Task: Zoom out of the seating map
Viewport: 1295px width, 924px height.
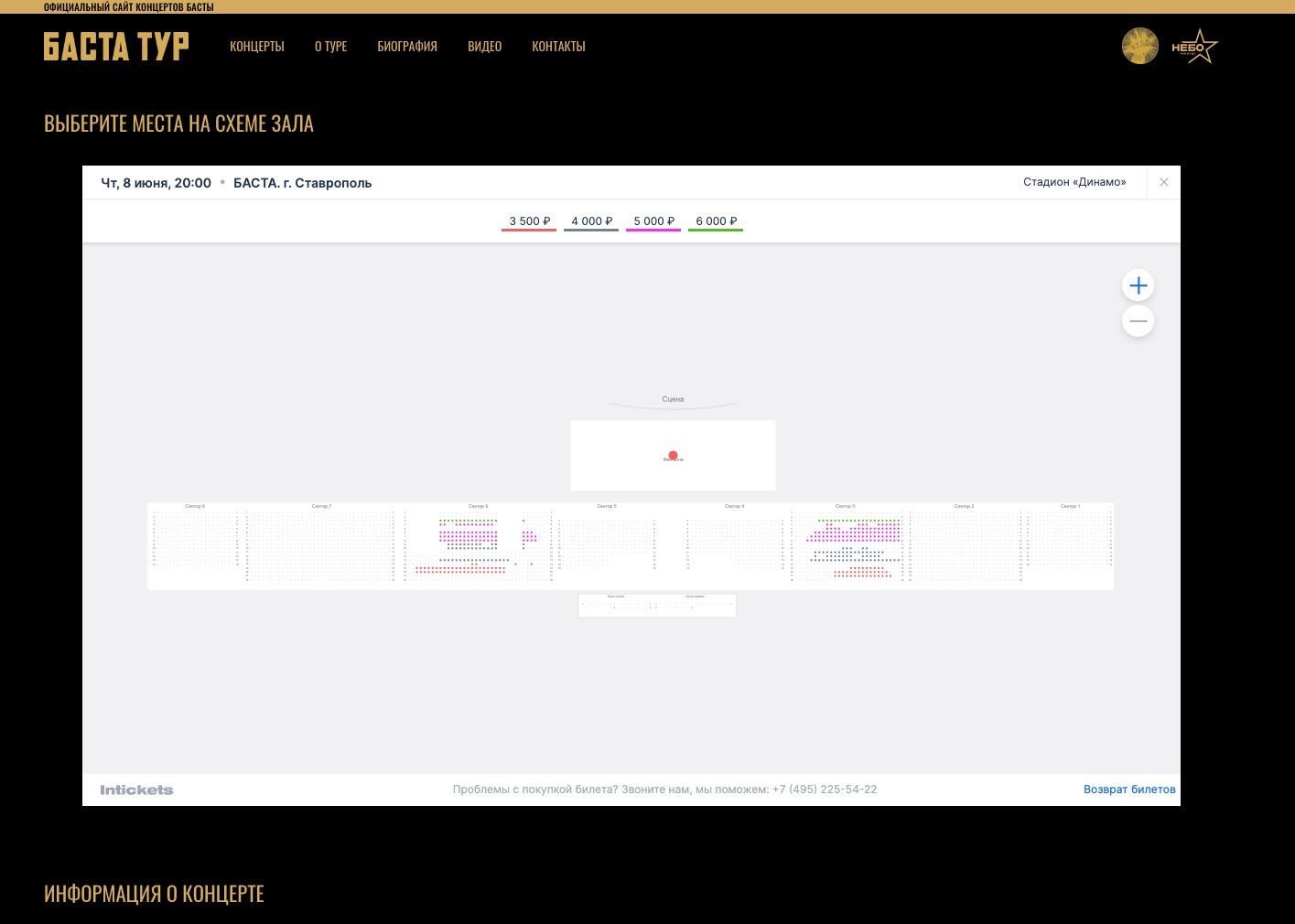Action: click(x=1138, y=321)
